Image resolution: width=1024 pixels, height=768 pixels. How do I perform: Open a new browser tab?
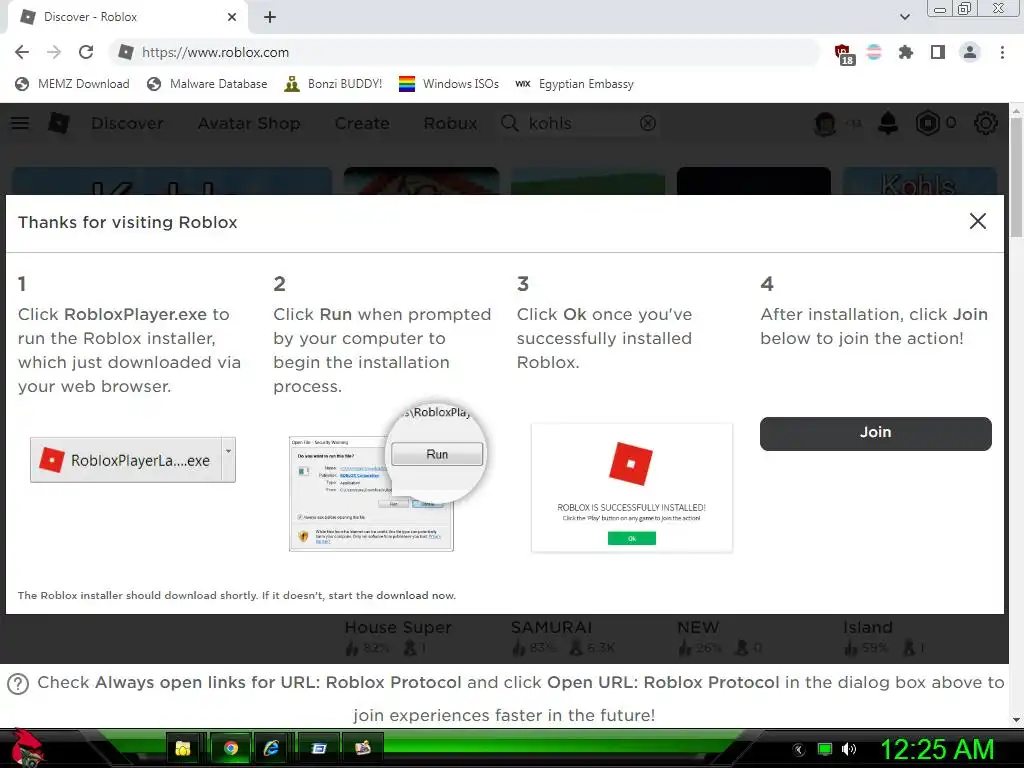point(270,17)
